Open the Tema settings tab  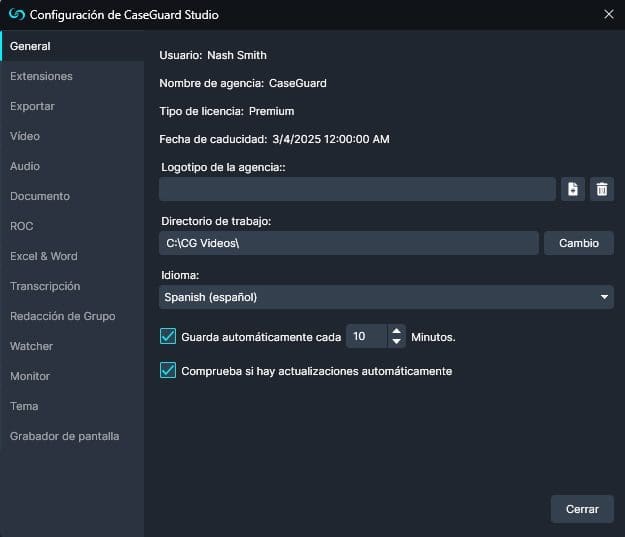coord(24,406)
